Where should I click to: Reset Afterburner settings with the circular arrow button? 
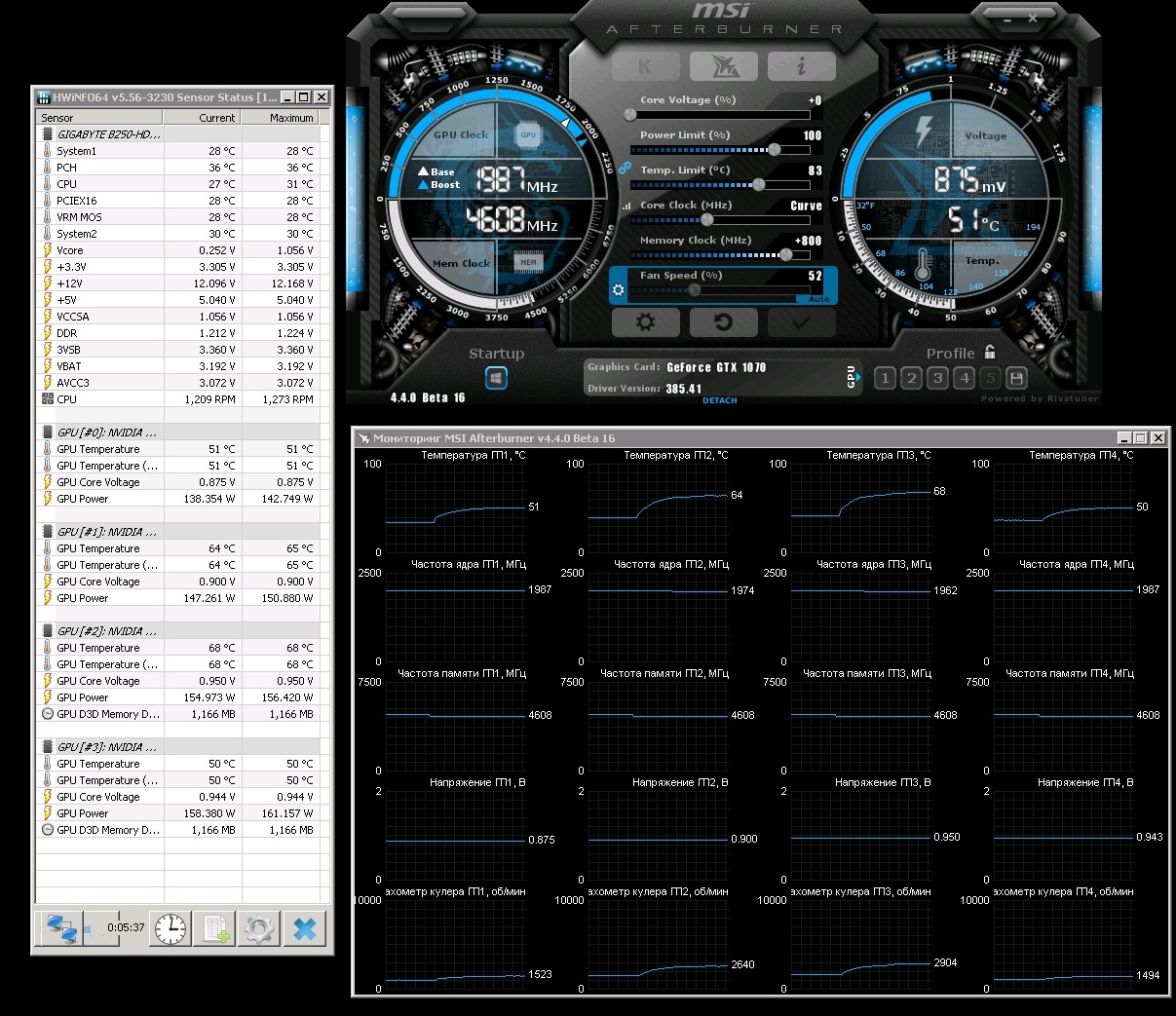[723, 321]
